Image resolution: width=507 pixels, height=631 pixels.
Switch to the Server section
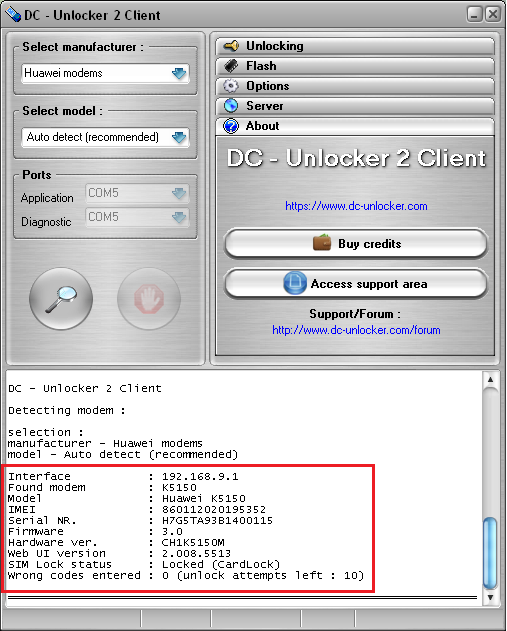tap(355, 106)
